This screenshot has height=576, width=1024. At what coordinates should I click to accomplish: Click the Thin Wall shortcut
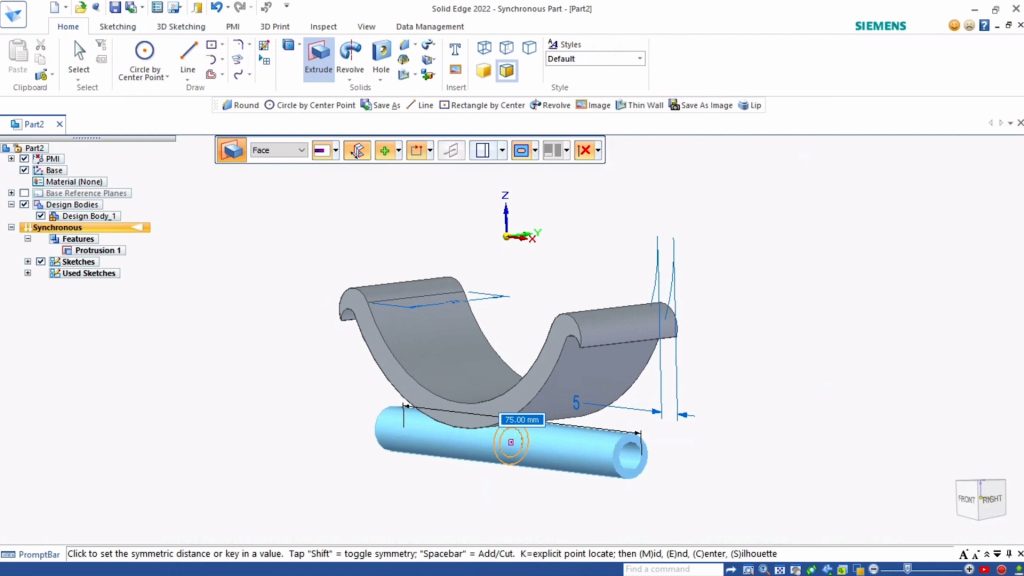click(x=639, y=105)
